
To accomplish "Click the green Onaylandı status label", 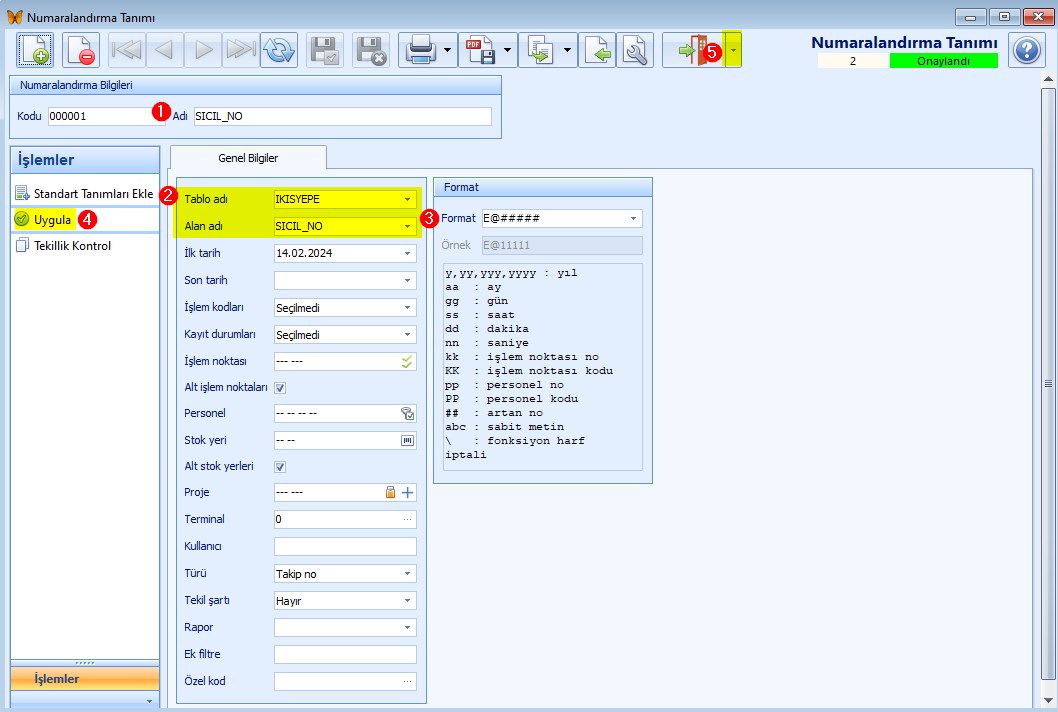I will pyautogui.click(x=943, y=61).
